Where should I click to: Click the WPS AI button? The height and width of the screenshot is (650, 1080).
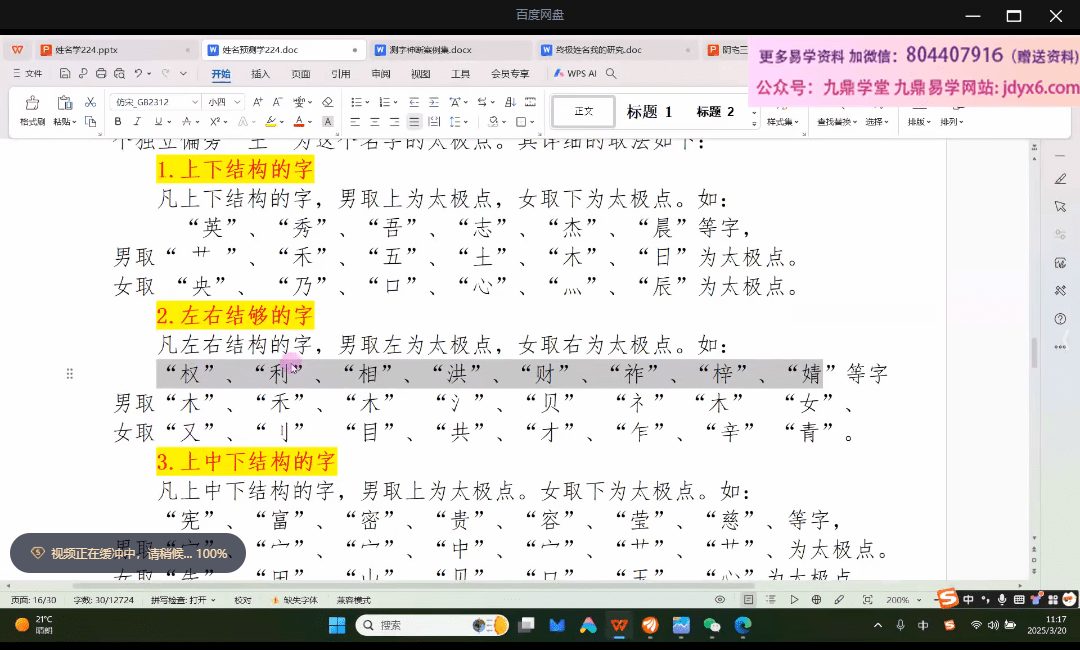click(x=575, y=73)
